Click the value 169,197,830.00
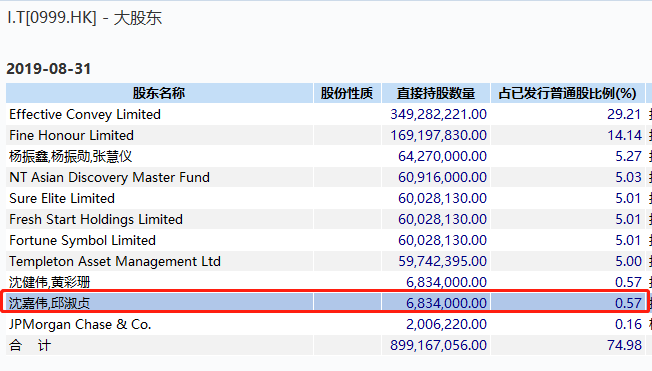Viewport: 652px width, 371px height. click(x=438, y=135)
